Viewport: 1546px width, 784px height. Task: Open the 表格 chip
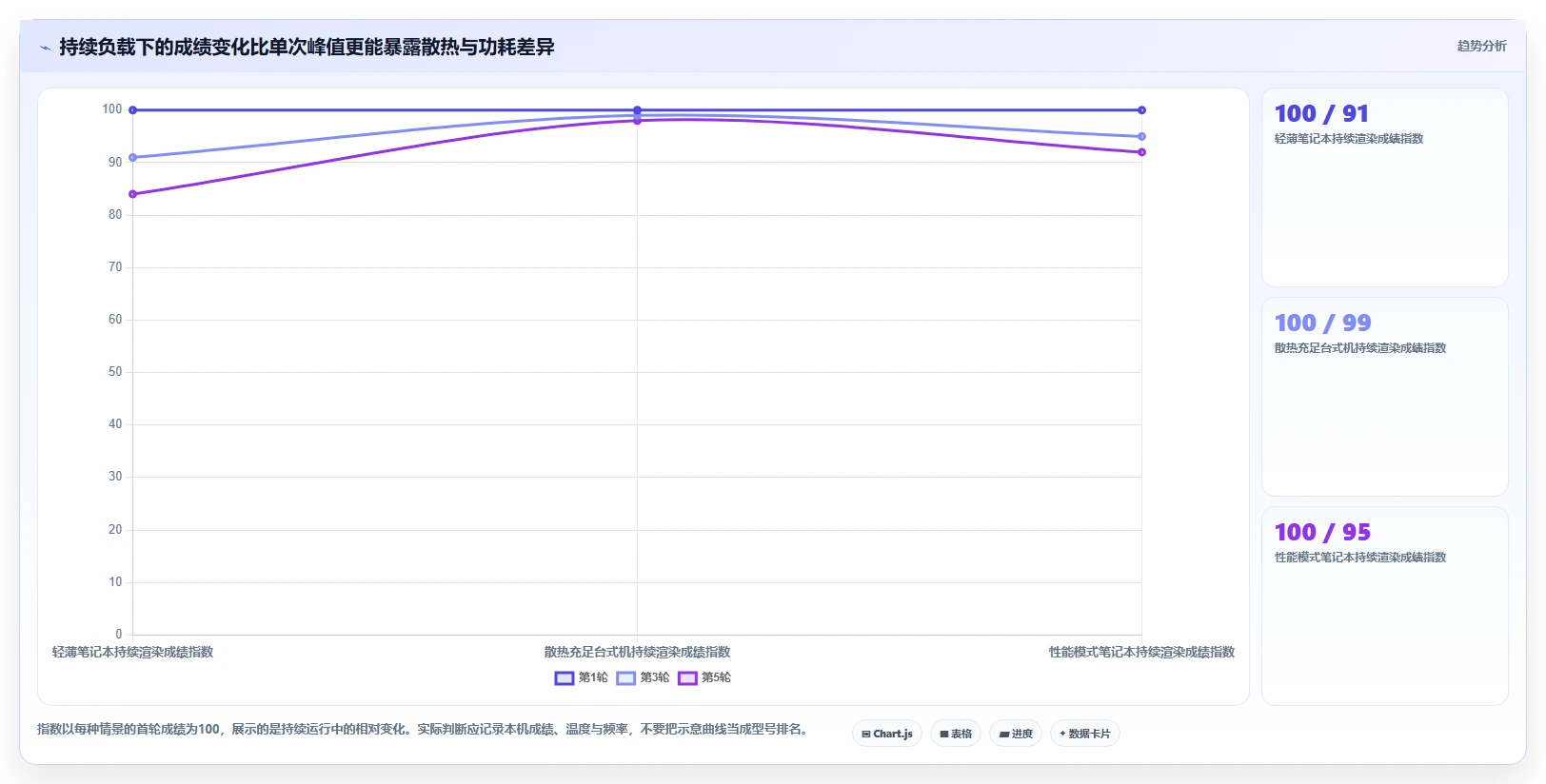[x=956, y=734]
